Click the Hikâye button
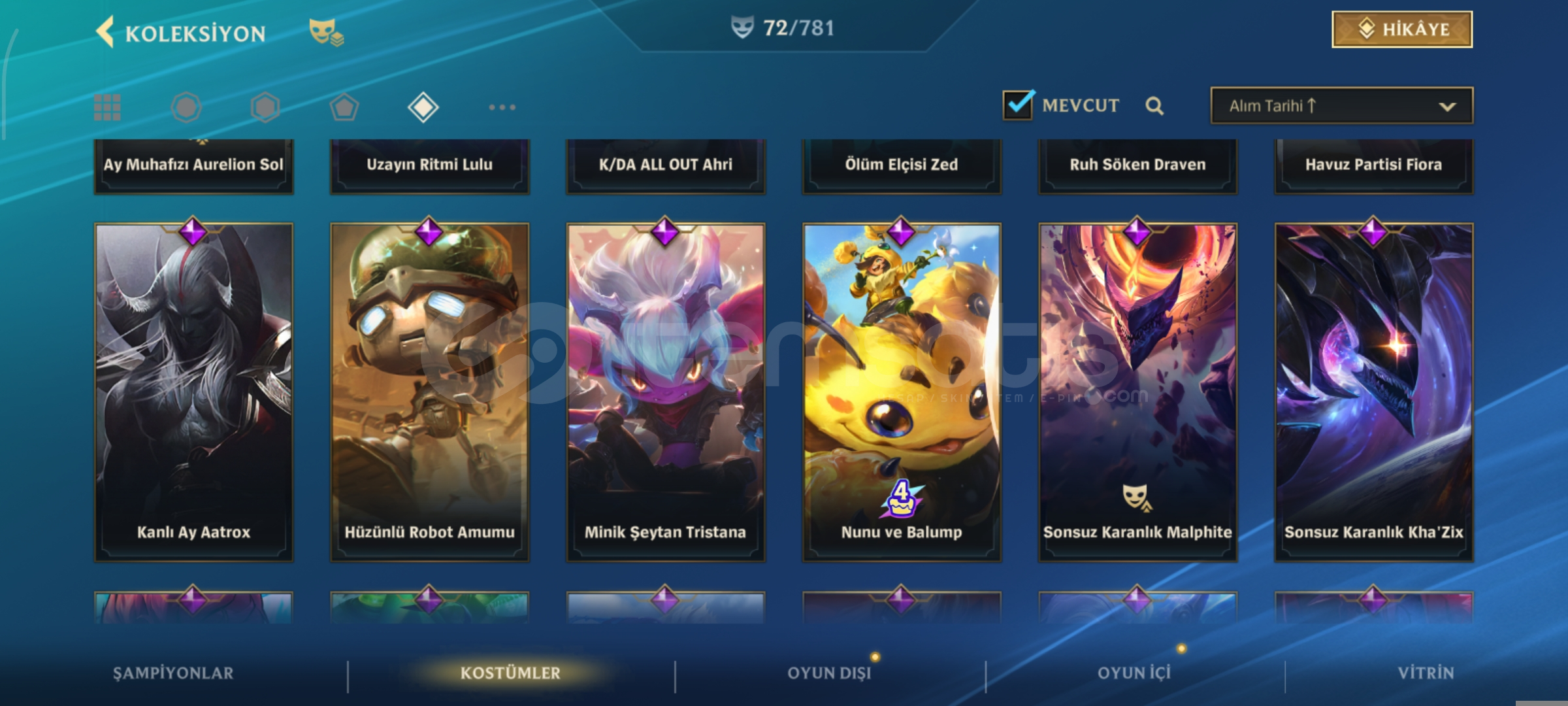The image size is (1568, 706). pyautogui.click(x=1402, y=29)
